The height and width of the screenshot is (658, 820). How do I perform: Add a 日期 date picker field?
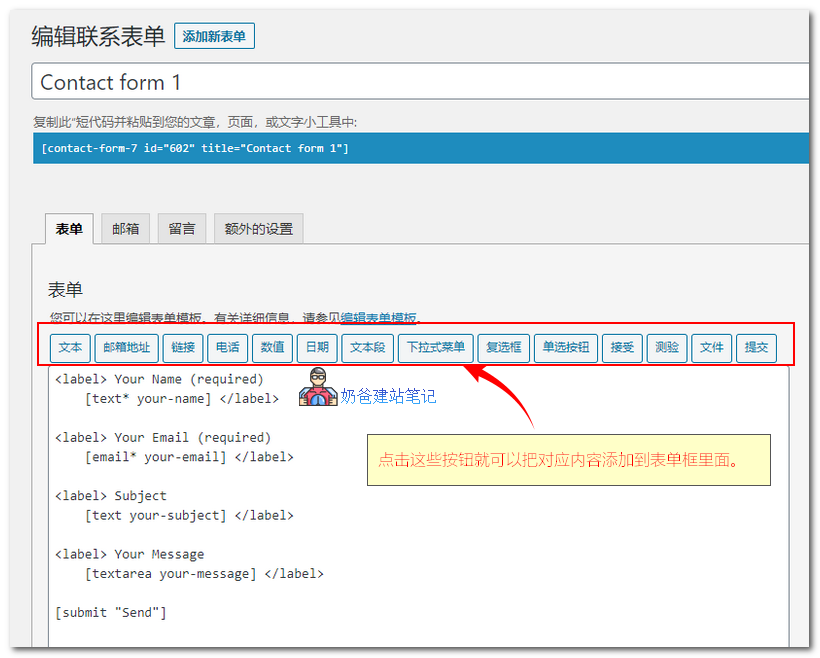(316, 348)
